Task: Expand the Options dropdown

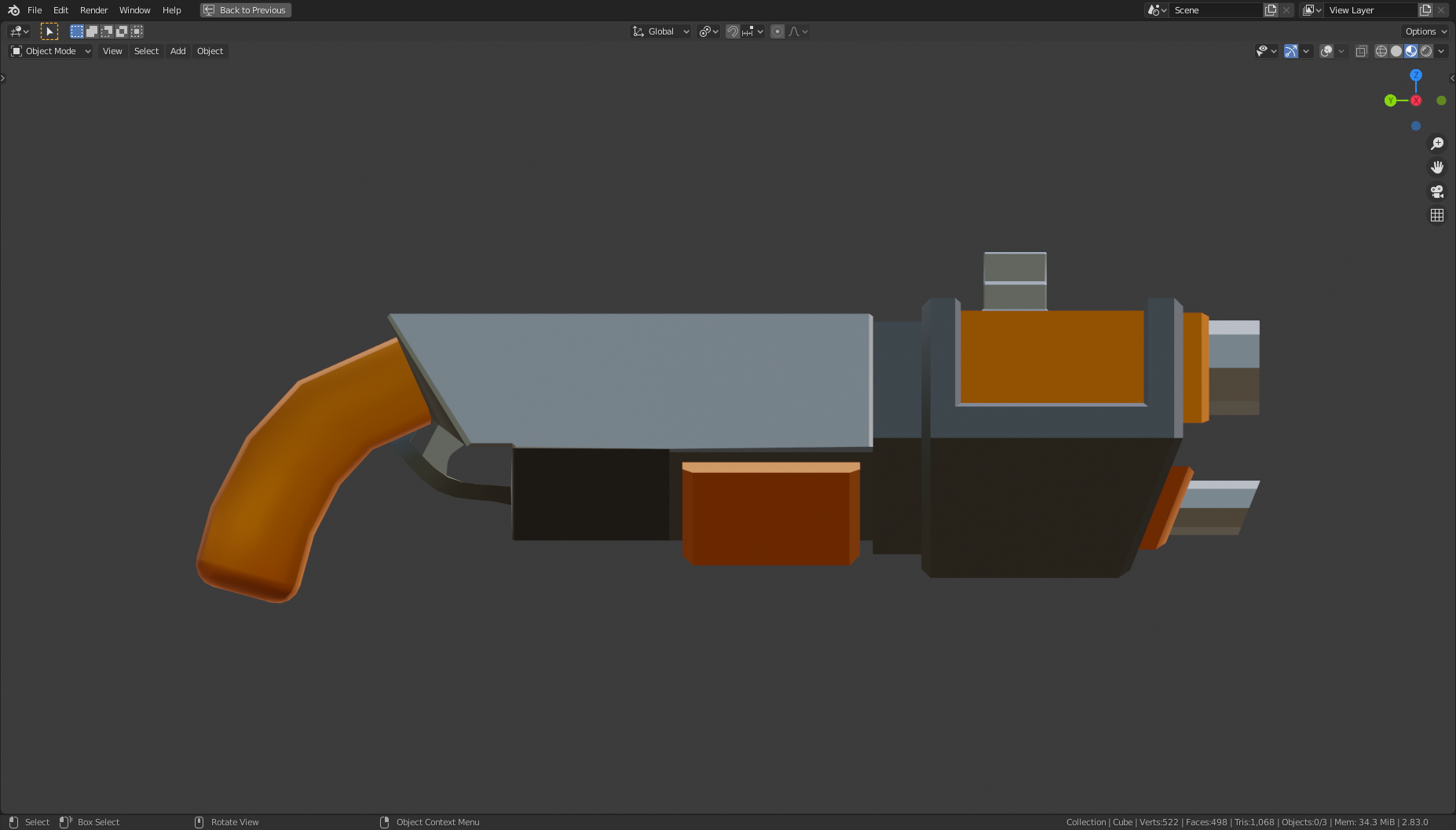Action: [x=1424, y=31]
